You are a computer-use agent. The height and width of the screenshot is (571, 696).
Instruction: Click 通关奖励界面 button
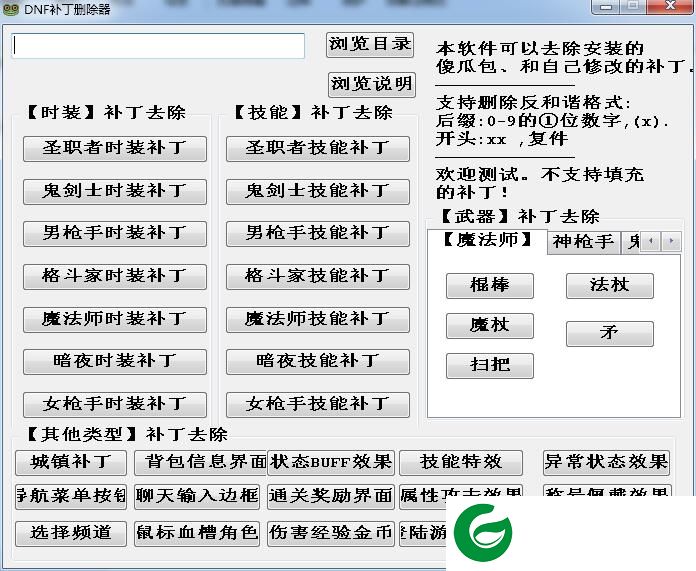(331, 496)
